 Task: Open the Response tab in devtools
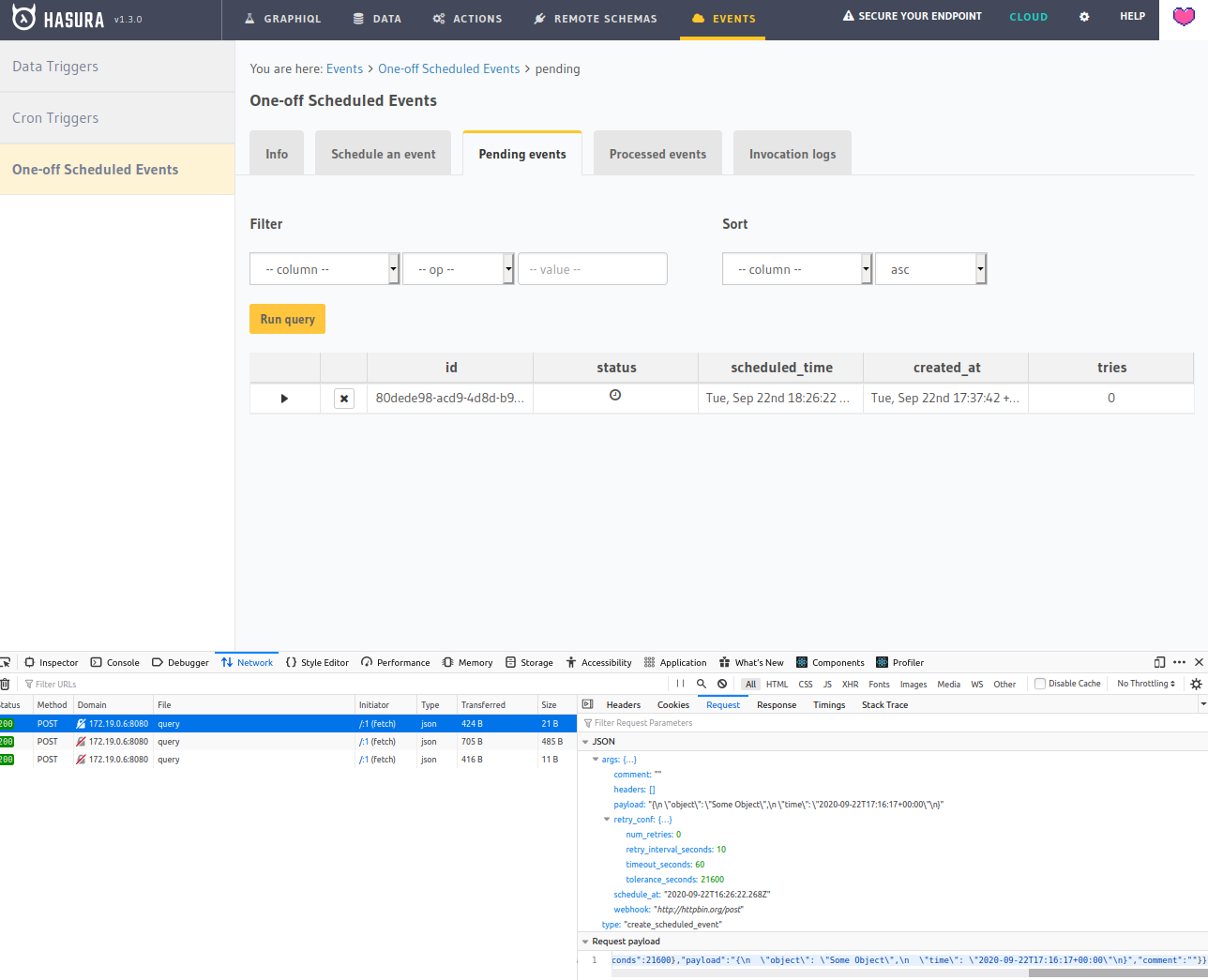click(777, 704)
